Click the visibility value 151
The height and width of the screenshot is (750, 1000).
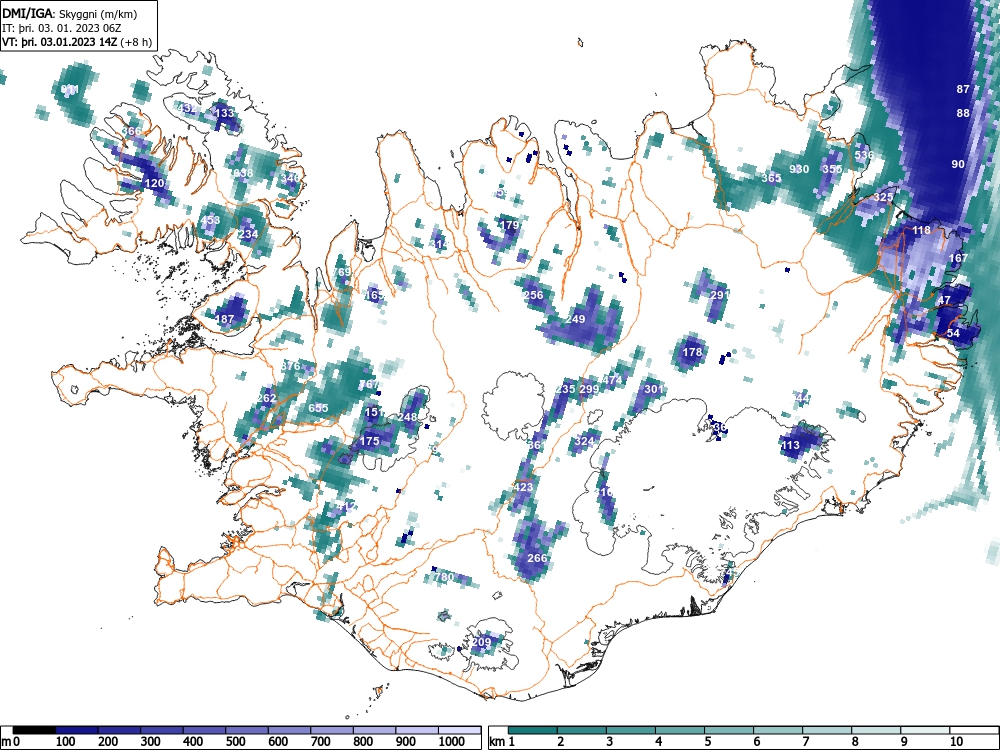(374, 413)
